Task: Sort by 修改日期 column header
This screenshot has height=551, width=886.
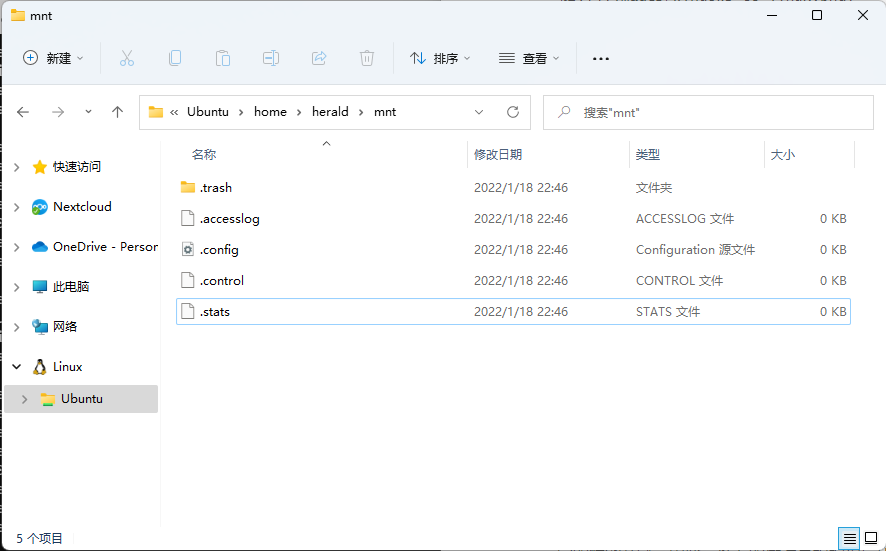Action: point(498,154)
